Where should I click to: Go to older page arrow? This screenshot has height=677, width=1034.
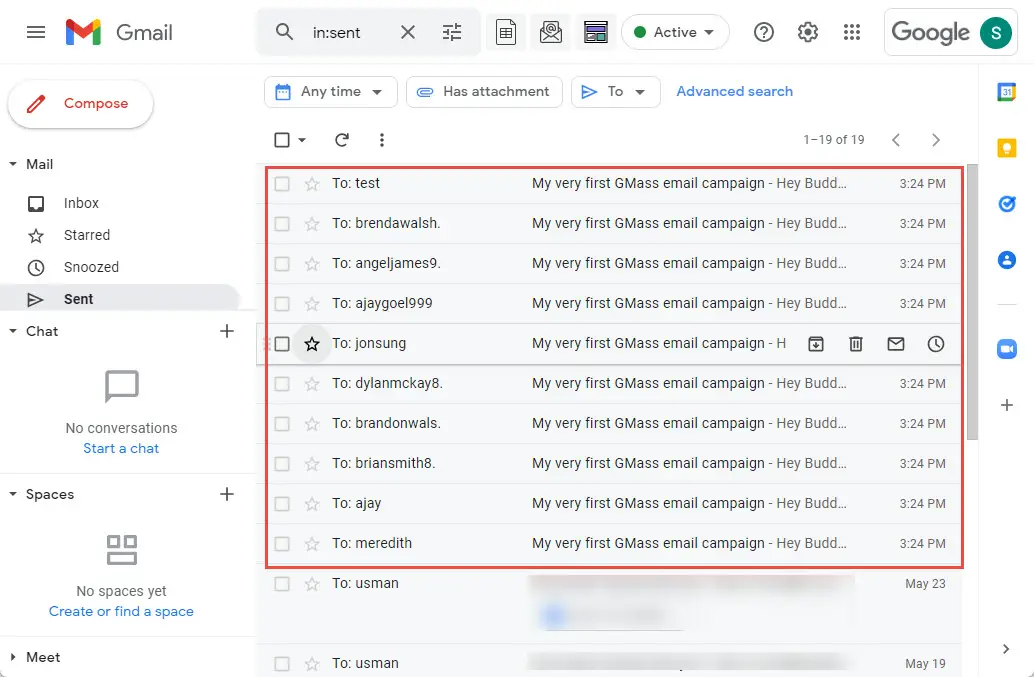[936, 140]
